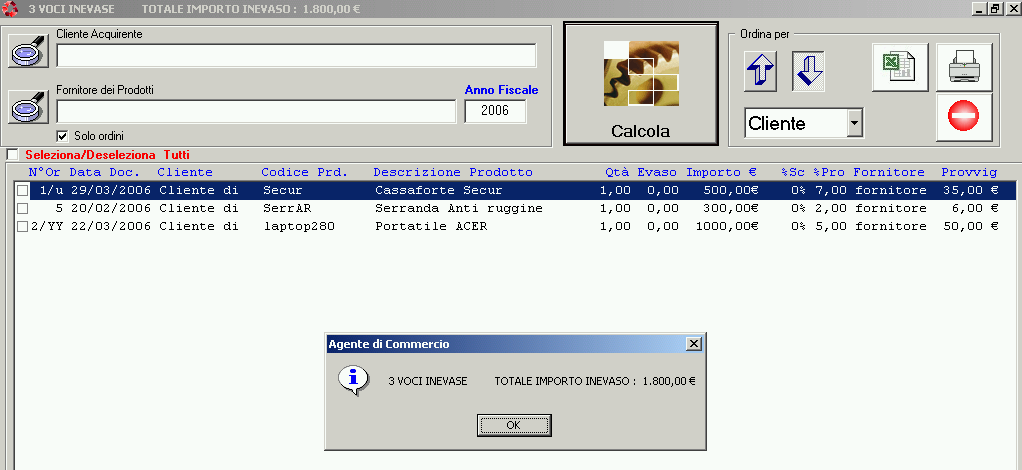Click the Data Doc. column header

point(104,172)
